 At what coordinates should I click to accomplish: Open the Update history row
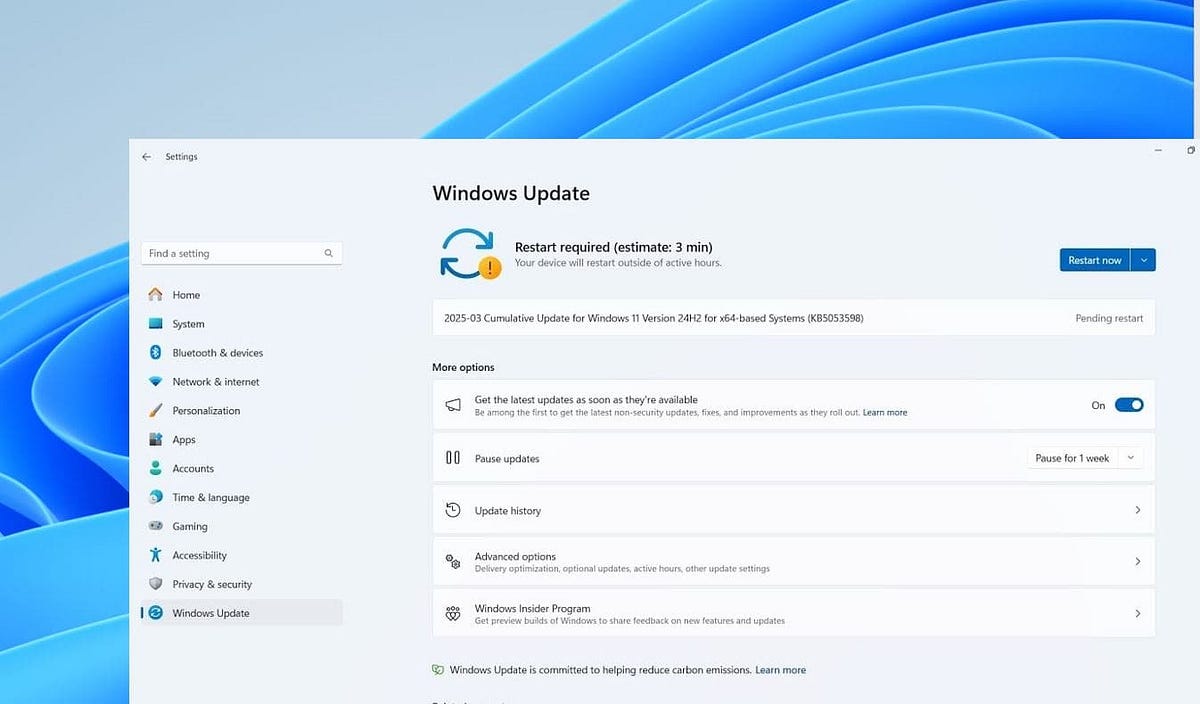pyautogui.click(x=794, y=510)
